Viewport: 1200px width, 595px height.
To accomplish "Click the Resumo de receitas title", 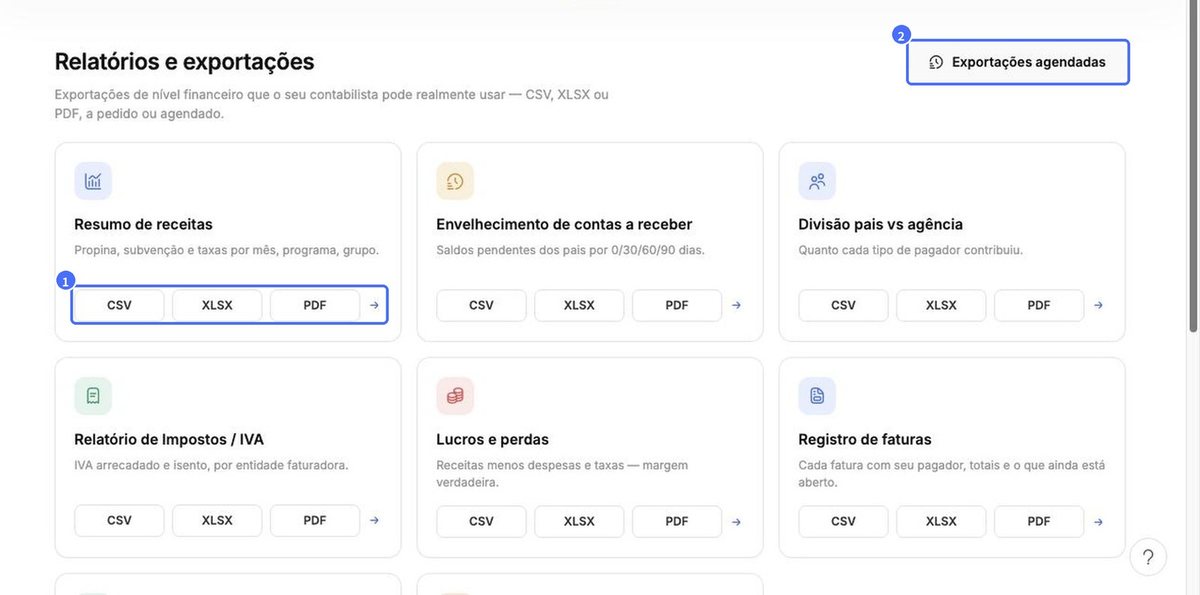I will (x=143, y=224).
